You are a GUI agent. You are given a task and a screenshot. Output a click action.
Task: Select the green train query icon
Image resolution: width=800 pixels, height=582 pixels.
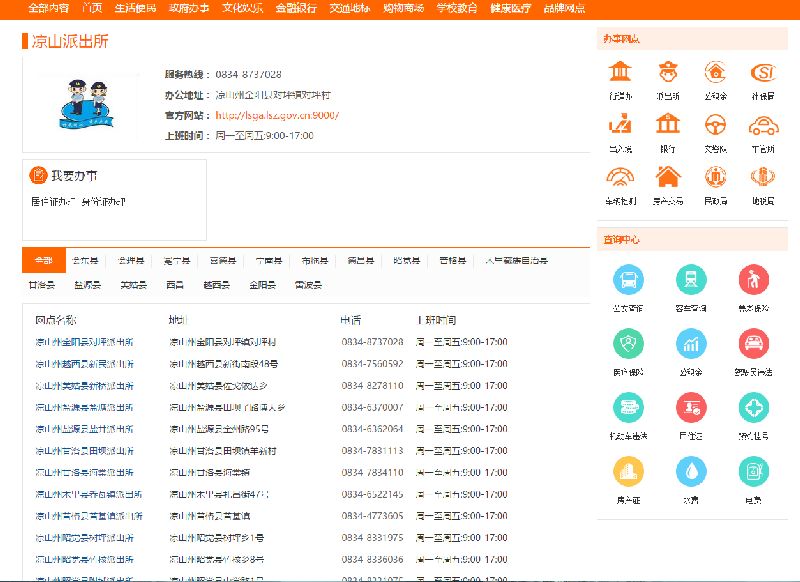[x=691, y=280]
